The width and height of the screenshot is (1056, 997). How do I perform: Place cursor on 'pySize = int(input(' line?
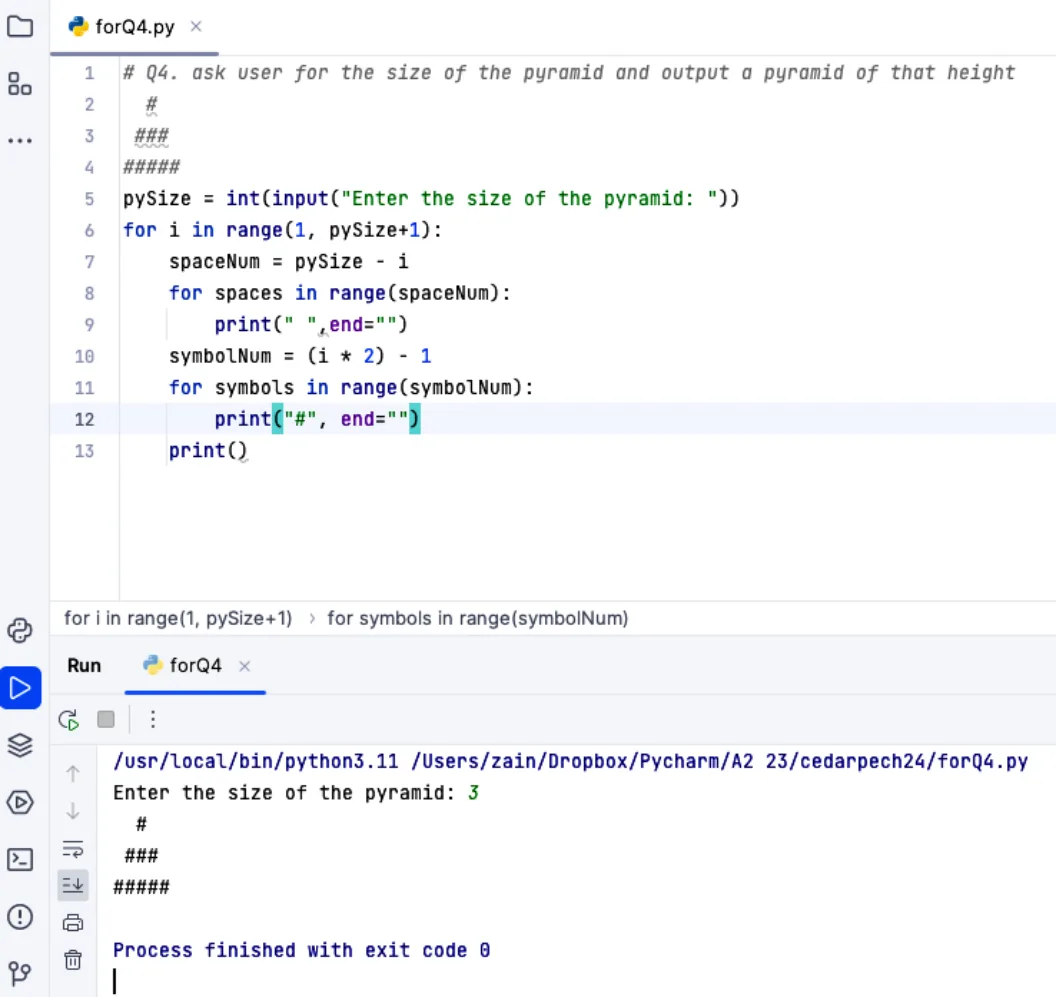(431, 199)
